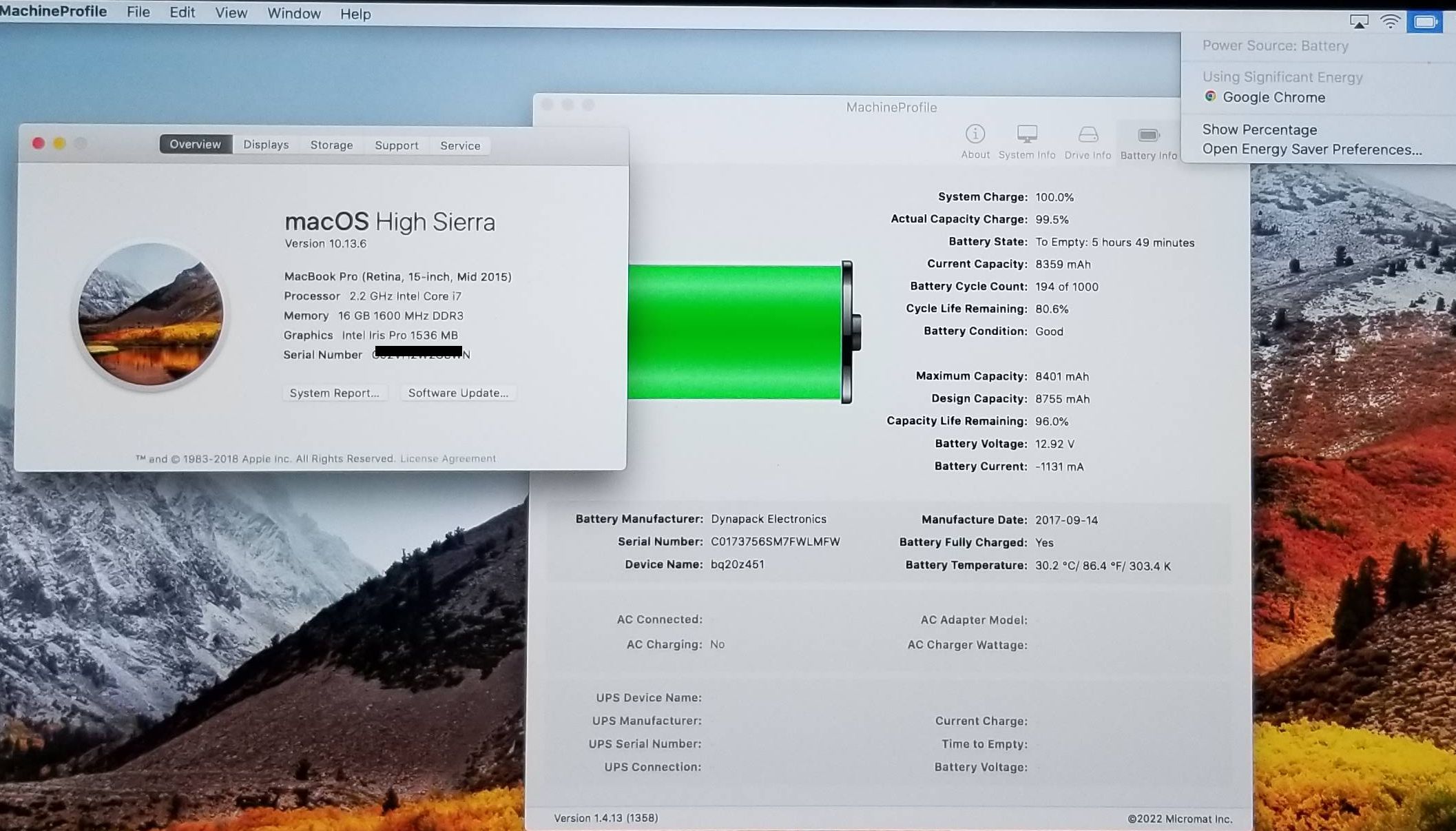Open the License Agreement link
Screen dimensions: 1456x831
tap(448, 458)
